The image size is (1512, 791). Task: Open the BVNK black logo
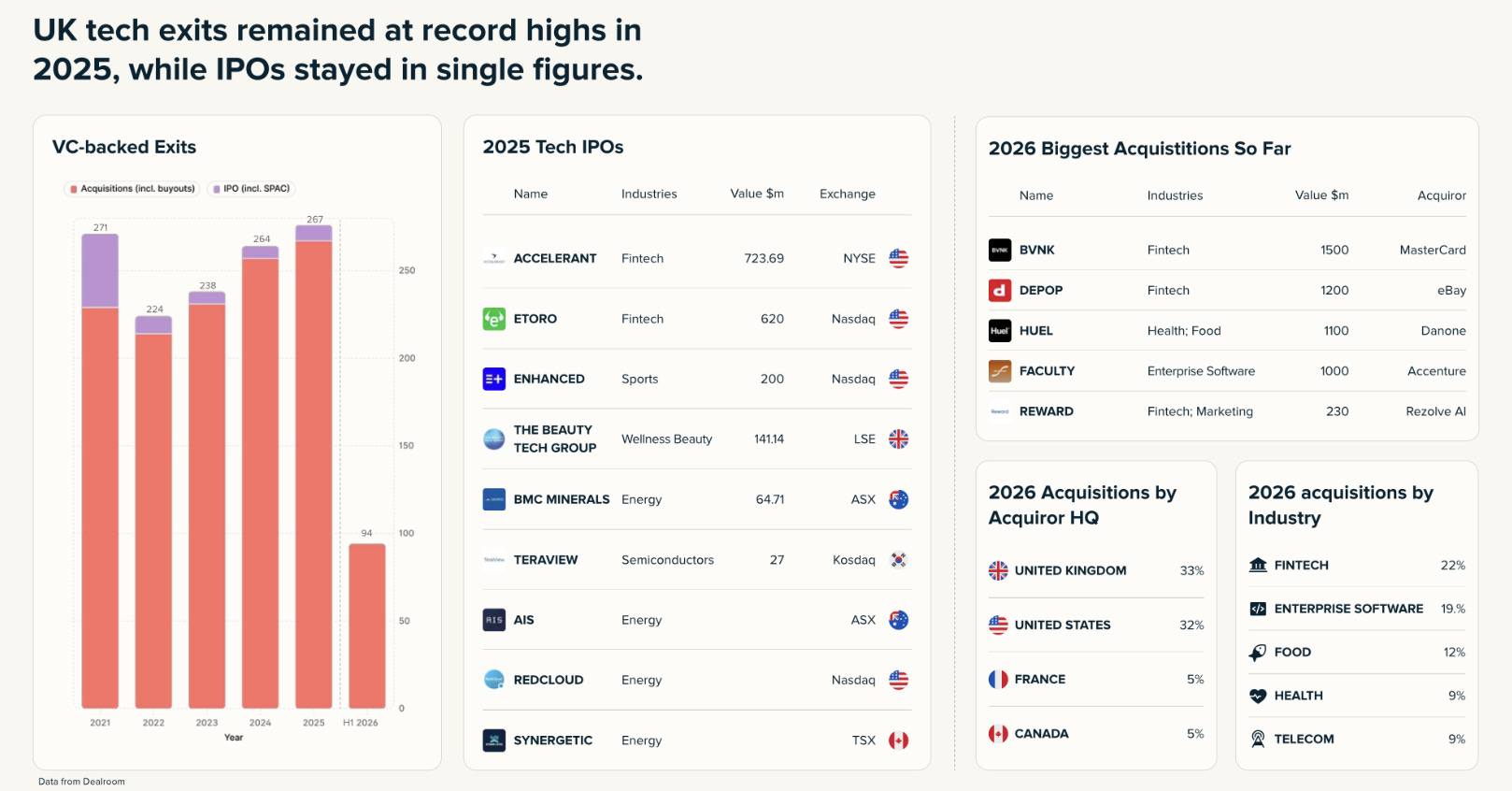coord(1000,250)
